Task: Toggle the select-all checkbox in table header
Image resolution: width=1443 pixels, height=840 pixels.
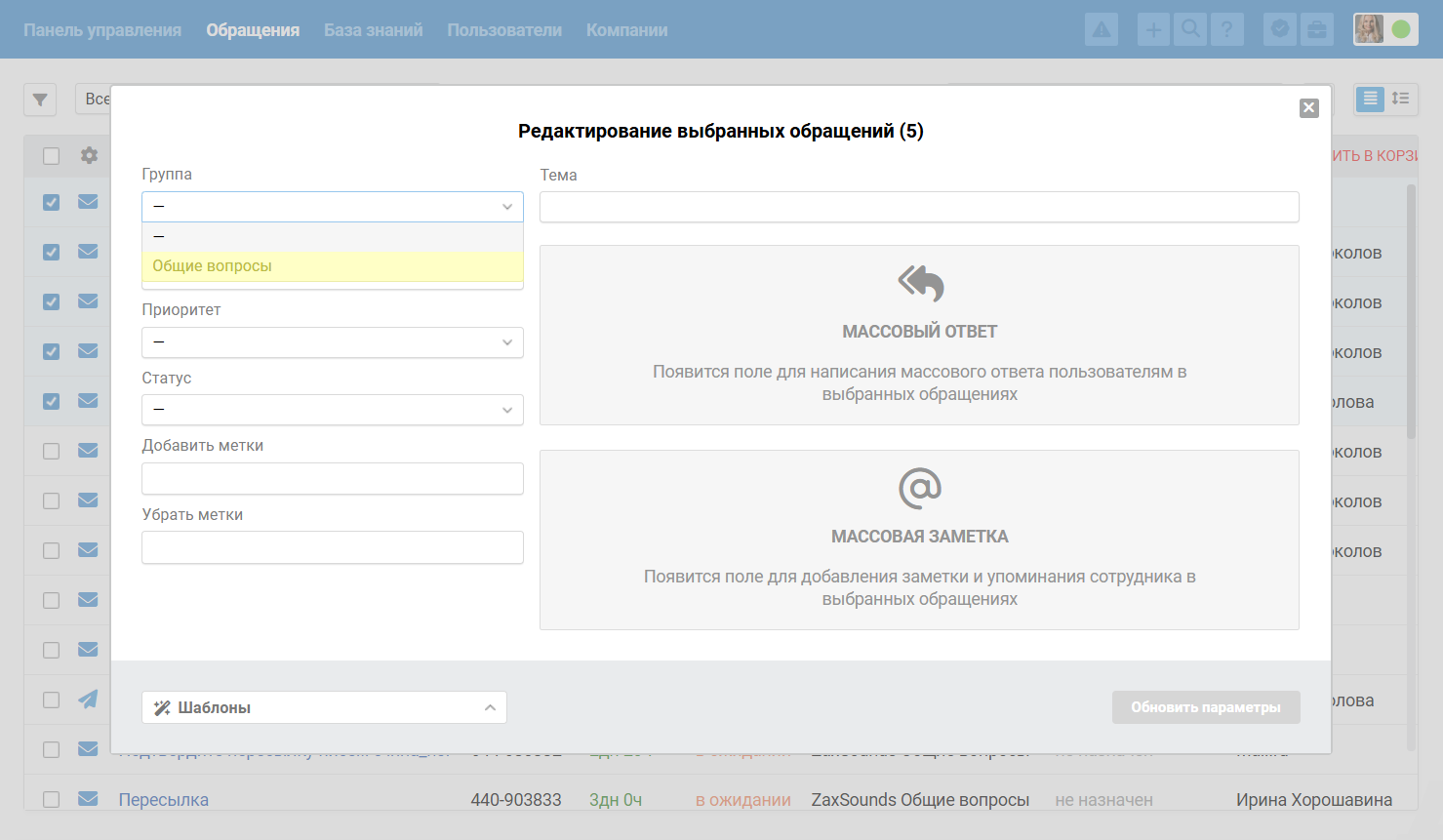Action: (52, 156)
